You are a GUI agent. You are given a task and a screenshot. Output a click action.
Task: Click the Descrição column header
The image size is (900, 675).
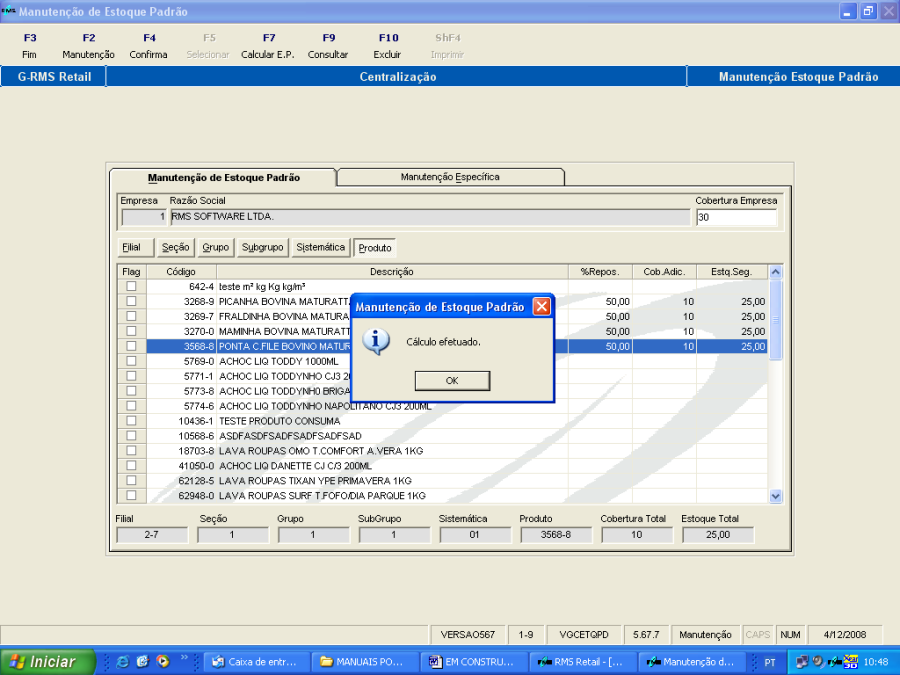click(x=392, y=272)
